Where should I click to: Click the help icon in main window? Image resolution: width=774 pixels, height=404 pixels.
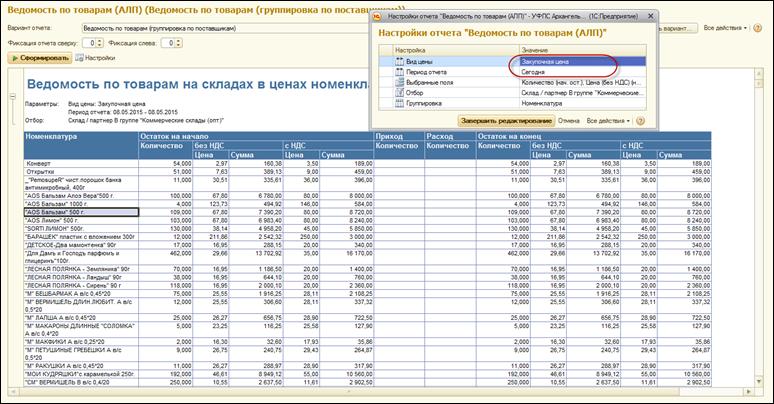[x=757, y=28]
